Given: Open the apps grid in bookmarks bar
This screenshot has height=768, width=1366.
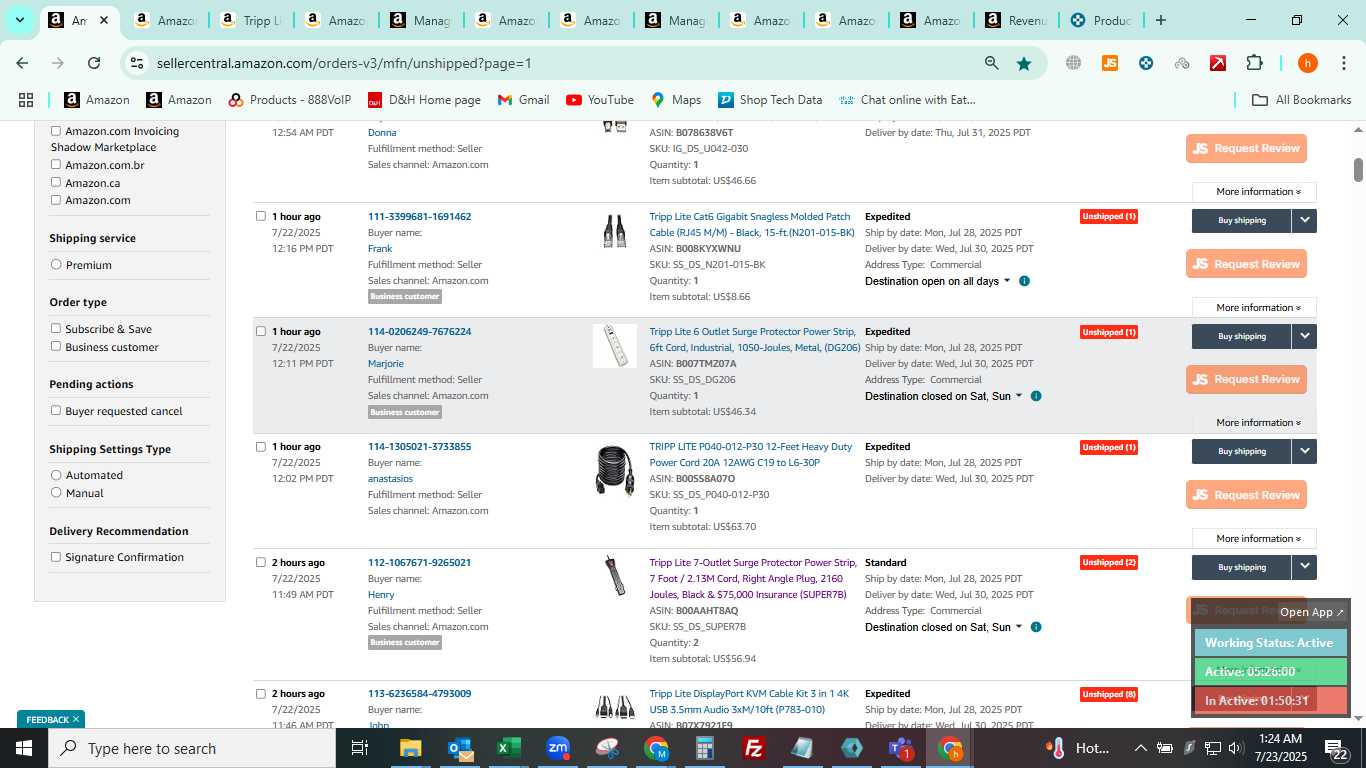Looking at the screenshot, I should [26, 100].
